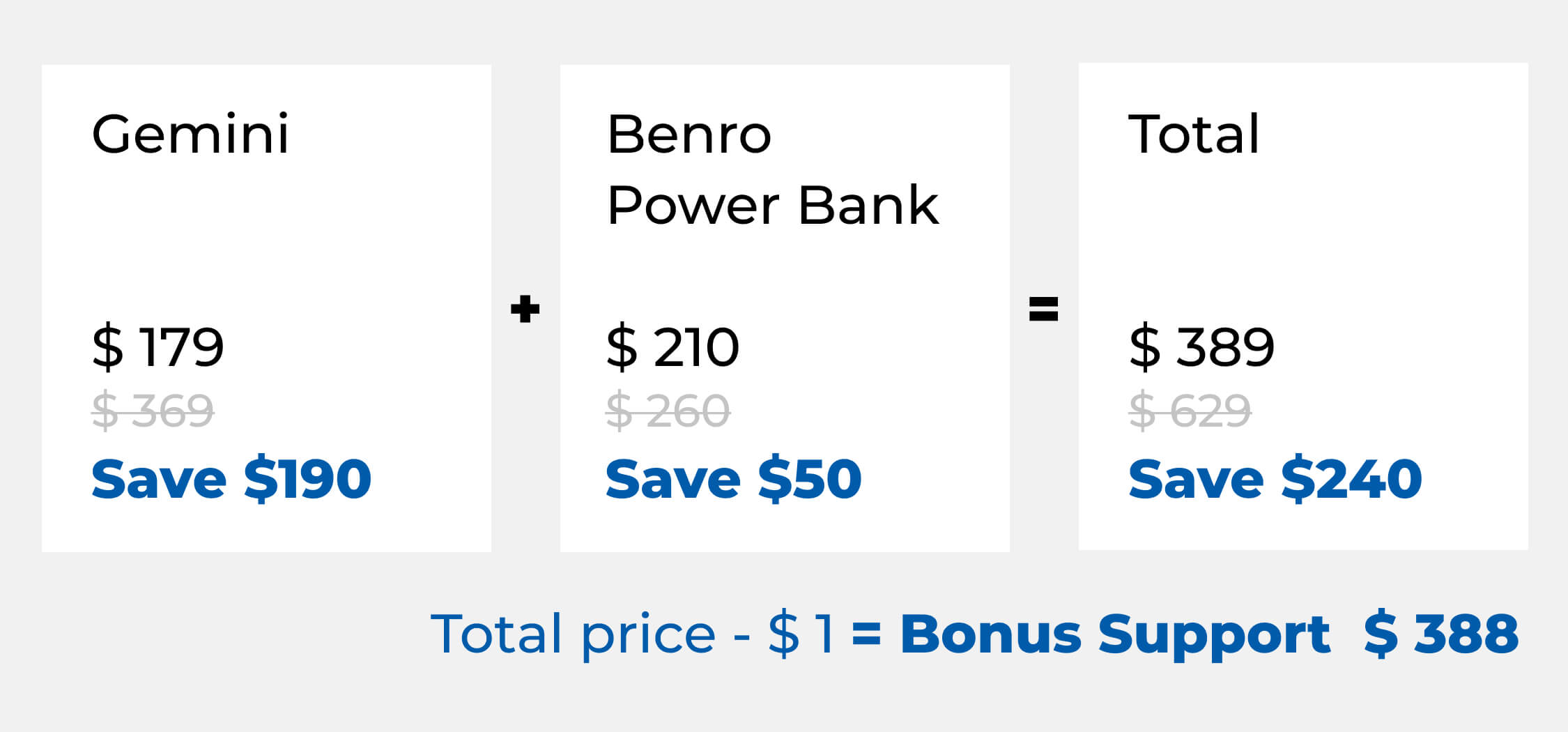
Task: Click the crossed-out $ 369 price
Action: point(153,411)
